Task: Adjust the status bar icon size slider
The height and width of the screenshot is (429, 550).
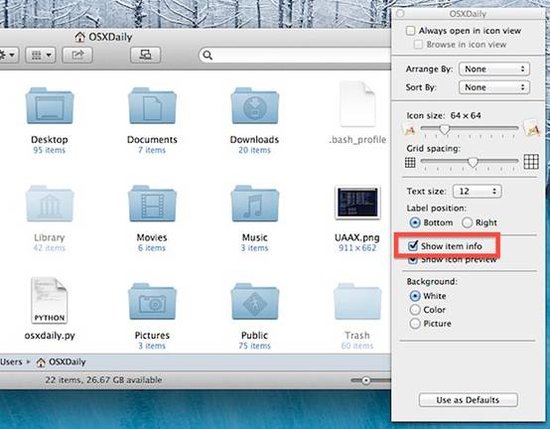Action: (x=365, y=380)
